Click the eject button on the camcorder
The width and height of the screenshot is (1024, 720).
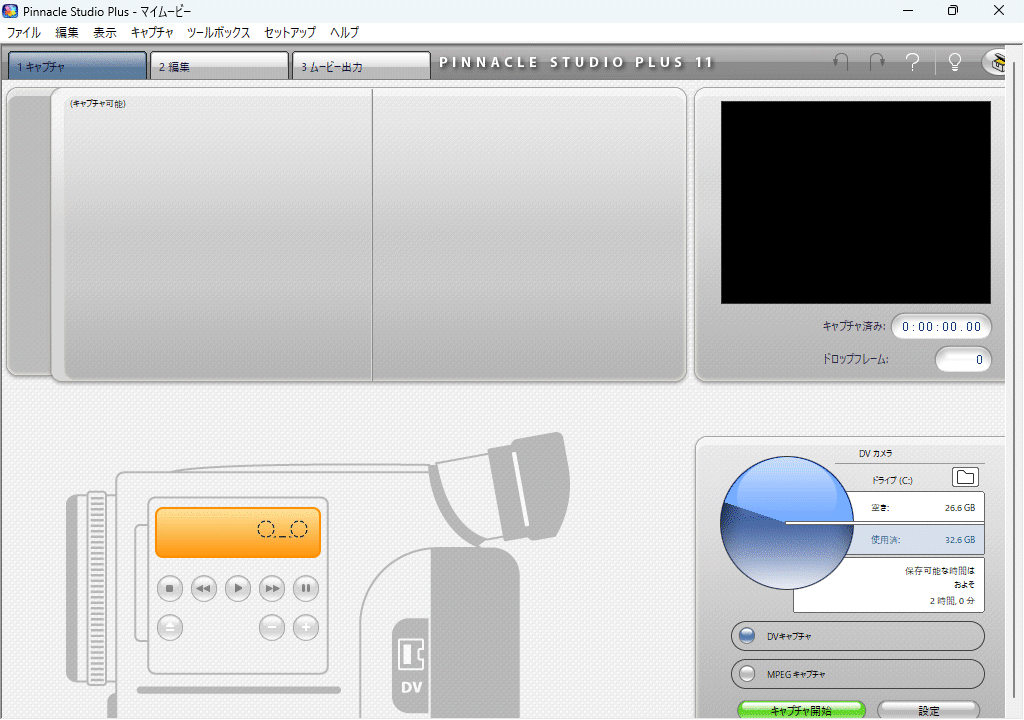(170, 628)
